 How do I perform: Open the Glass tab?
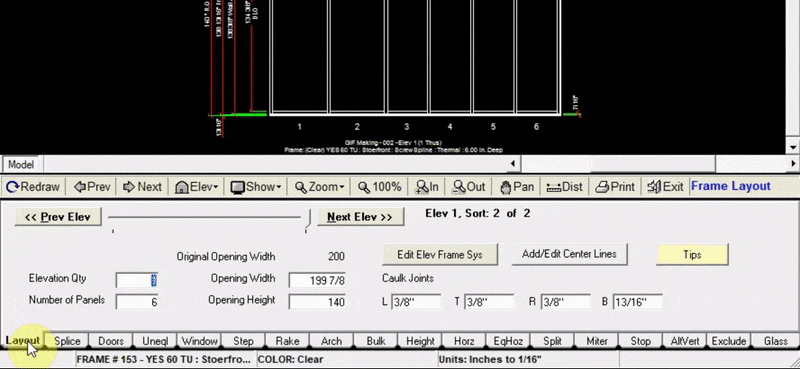pos(776,341)
